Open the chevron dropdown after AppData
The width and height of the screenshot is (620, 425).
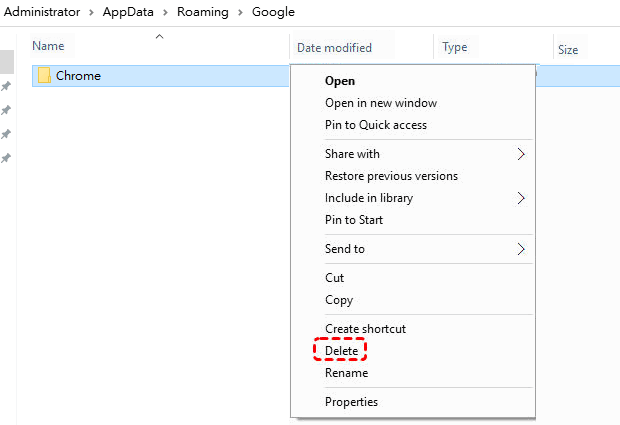(x=165, y=13)
